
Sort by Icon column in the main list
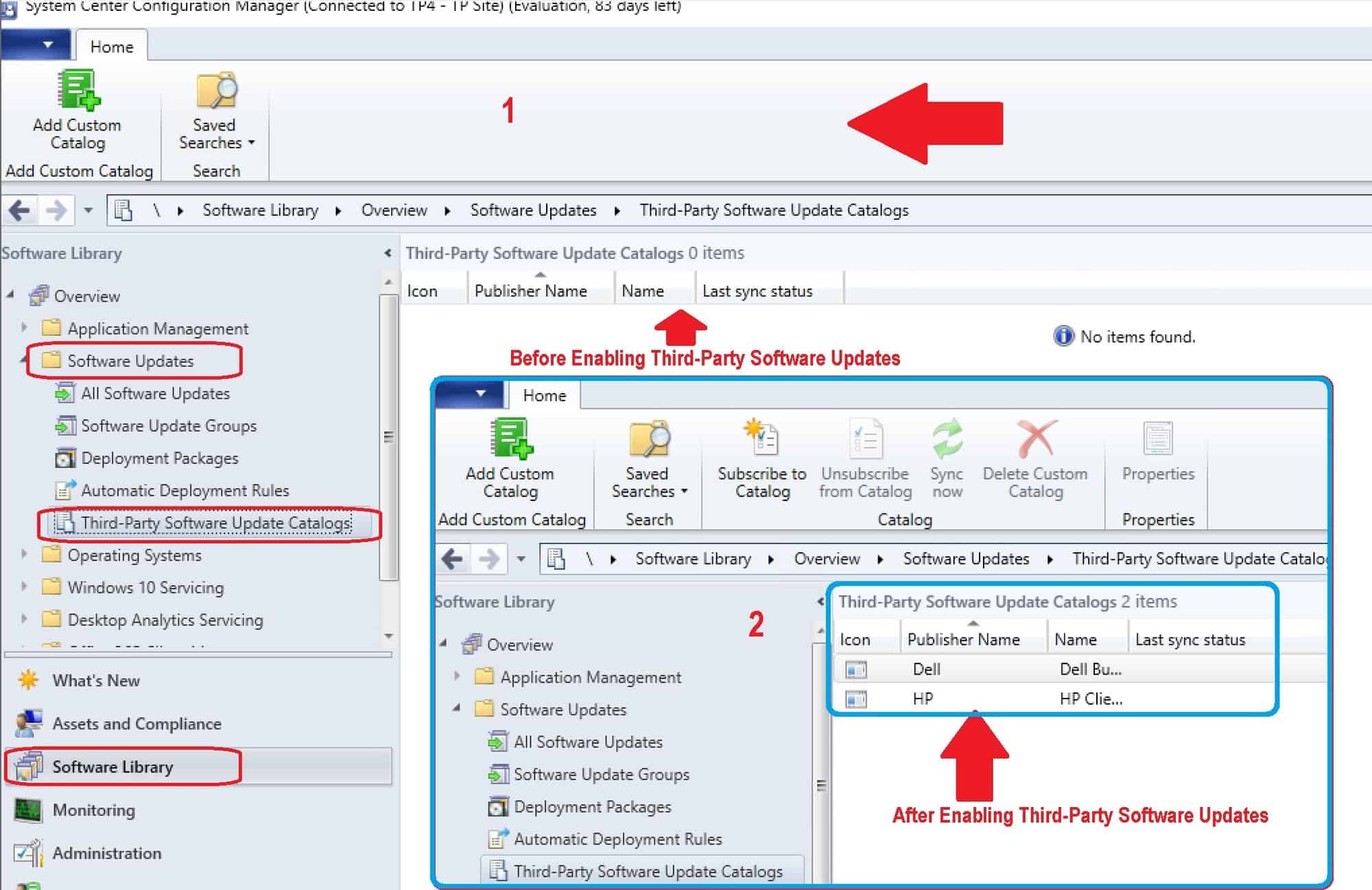[434, 290]
